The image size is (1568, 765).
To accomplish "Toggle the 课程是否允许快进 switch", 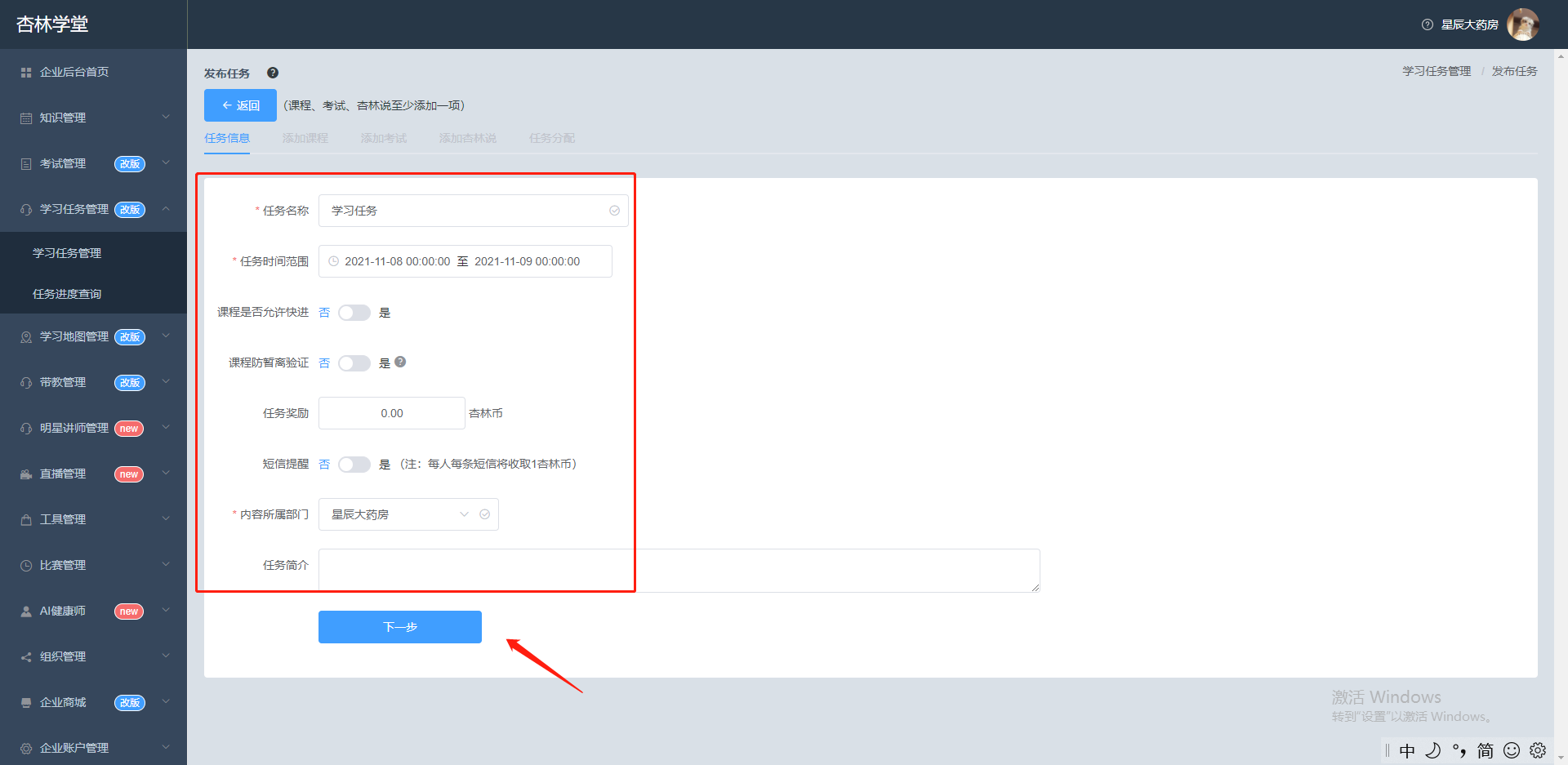I will click(354, 313).
